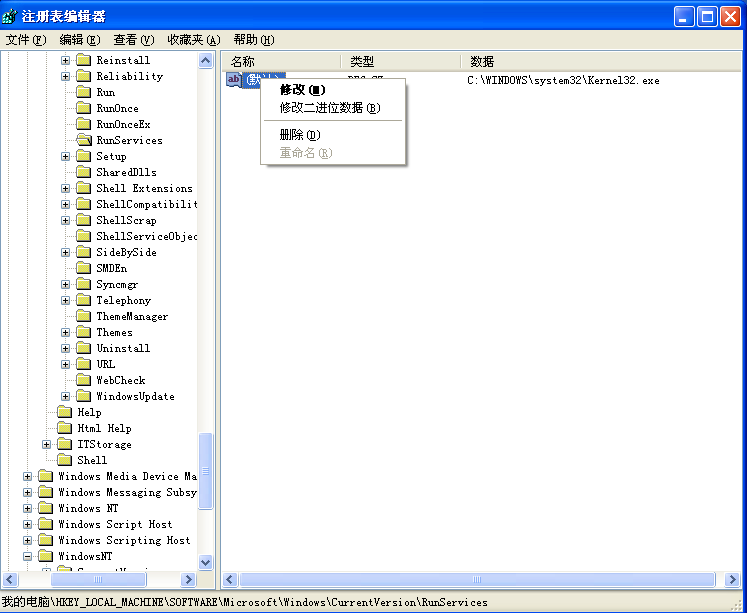The image size is (747, 613).
Task: Click the Registry Editor title bar icon
Action: point(10,17)
